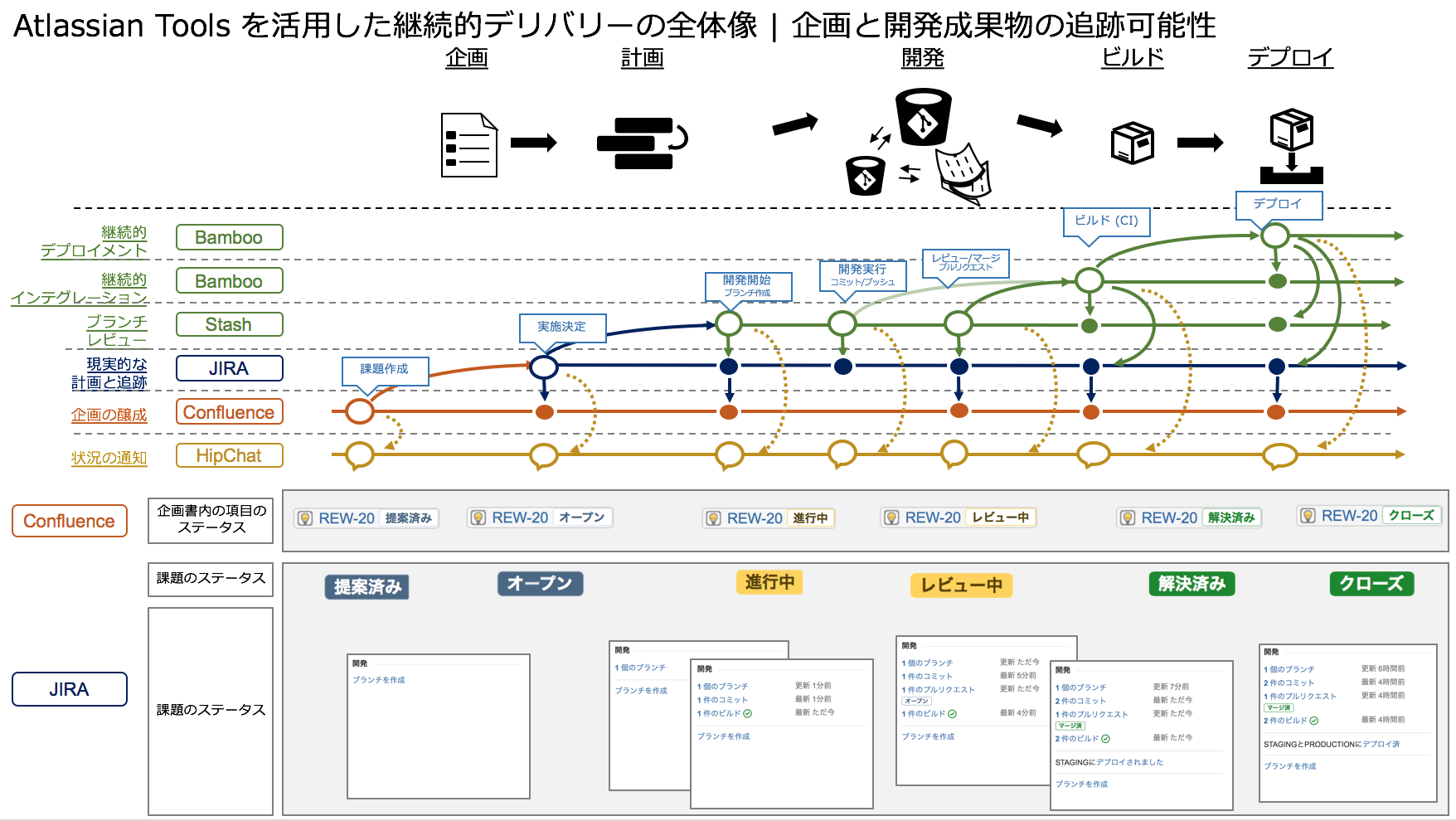1456x821 pixels.
Task: Click the Confluence button beside 企画書内の項目のステータス
Action: [70, 521]
